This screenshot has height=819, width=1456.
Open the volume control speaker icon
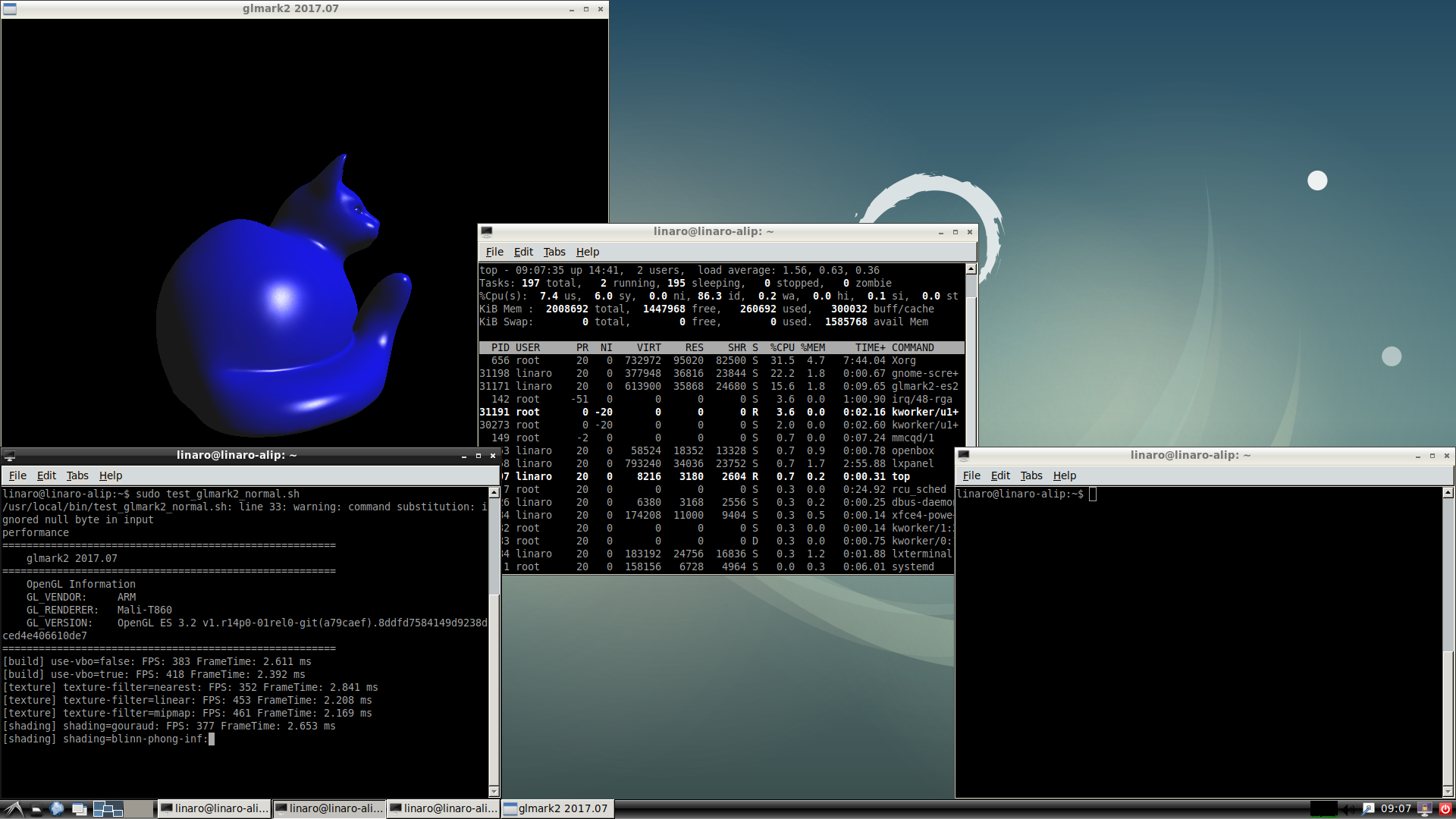(x=1349, y=809)
